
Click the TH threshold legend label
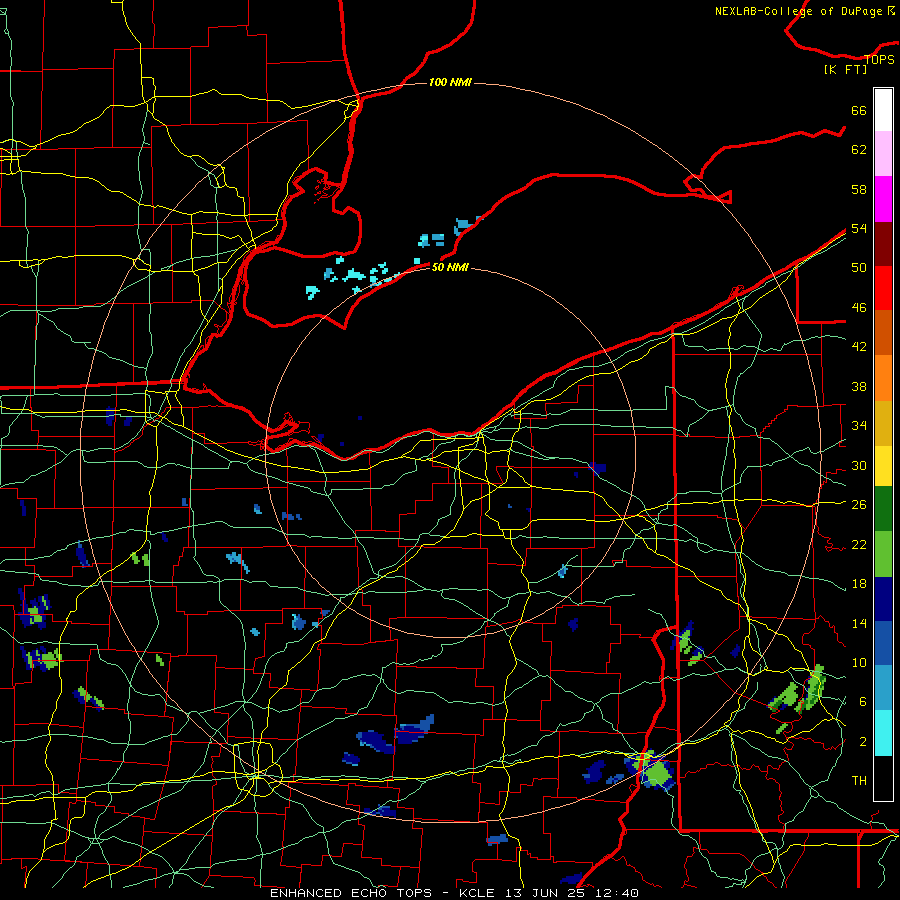click(x=859, y=781)
